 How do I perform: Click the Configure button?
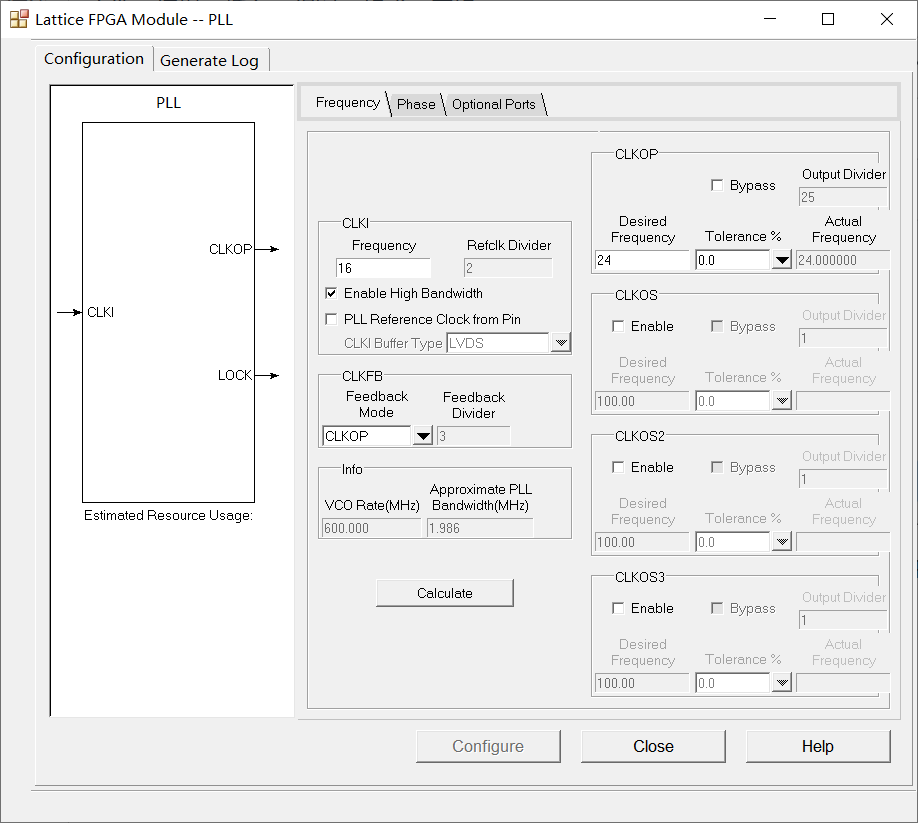click(x=488, y=746)
